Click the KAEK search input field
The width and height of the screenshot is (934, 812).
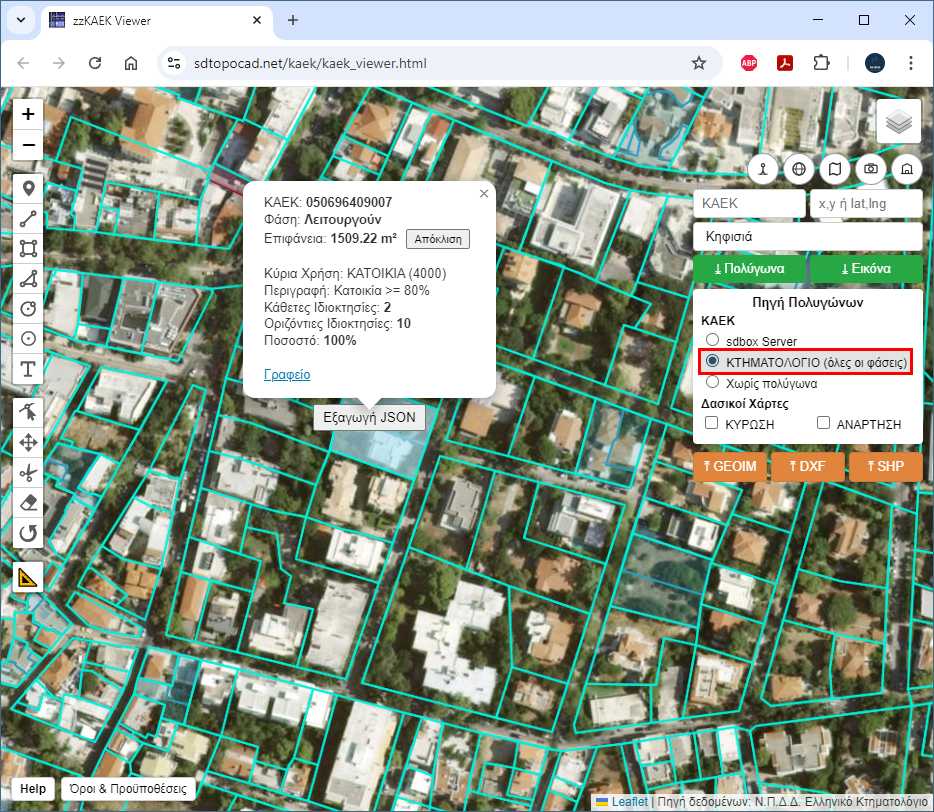(748, 203)
